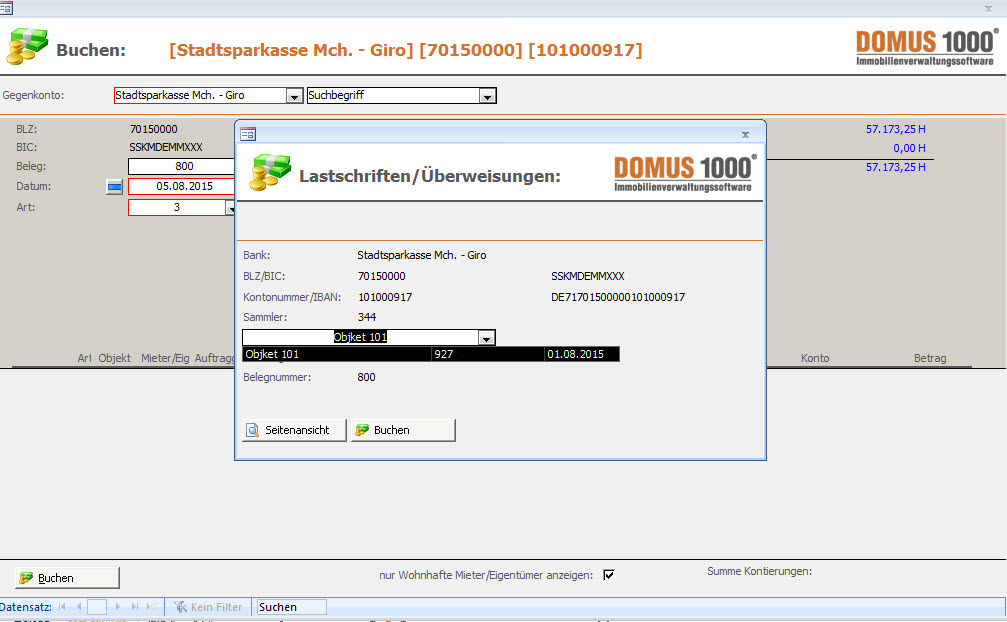Click DOMUS 1000 logo in main window
This screenshot has width=1007, height=622.
point(926,47)
